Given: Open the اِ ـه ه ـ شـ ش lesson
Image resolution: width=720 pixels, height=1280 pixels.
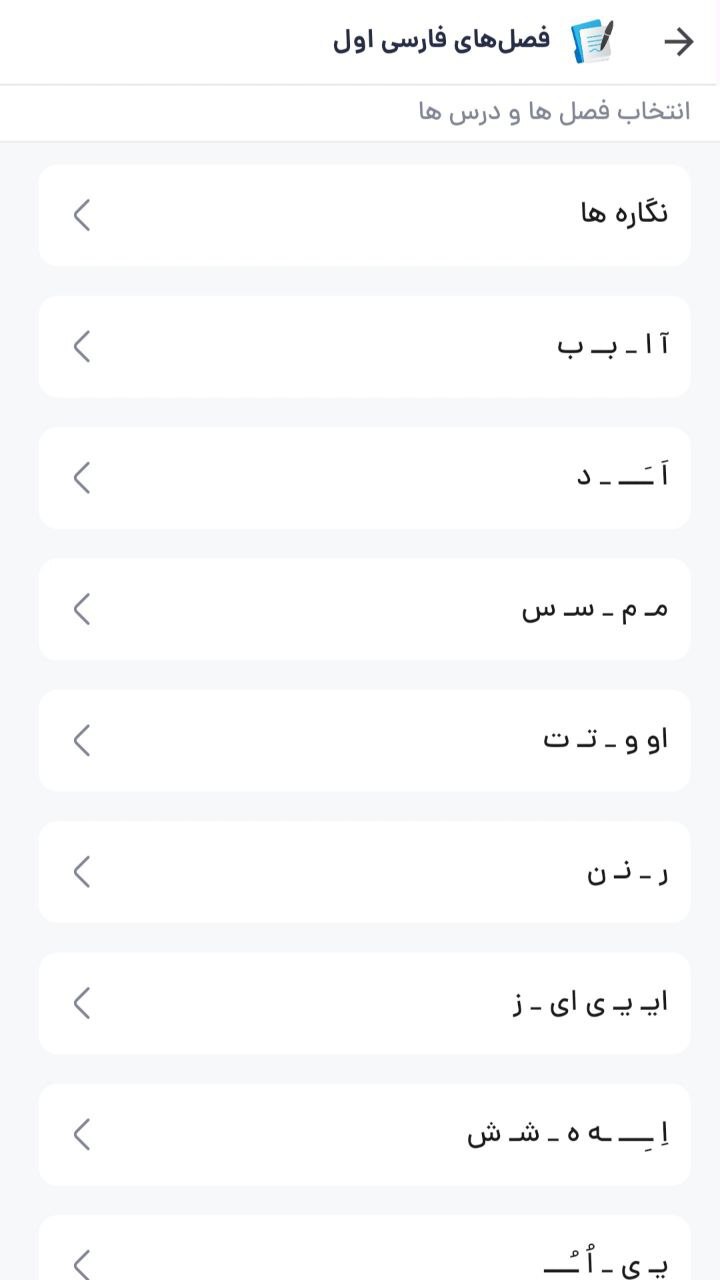Looking at the screenshot, I should click(568, 1134).
